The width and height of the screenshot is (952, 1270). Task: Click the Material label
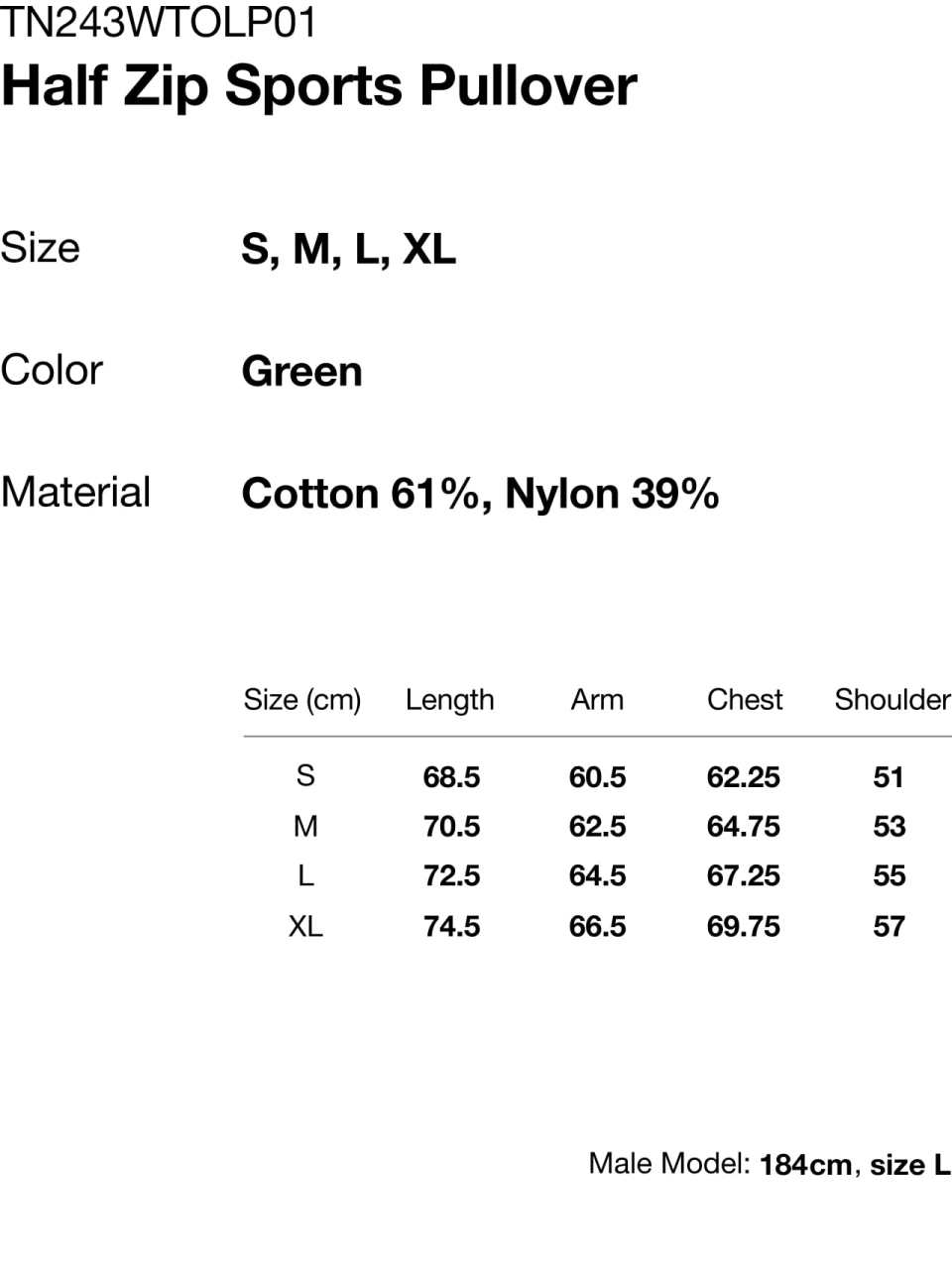76,492
